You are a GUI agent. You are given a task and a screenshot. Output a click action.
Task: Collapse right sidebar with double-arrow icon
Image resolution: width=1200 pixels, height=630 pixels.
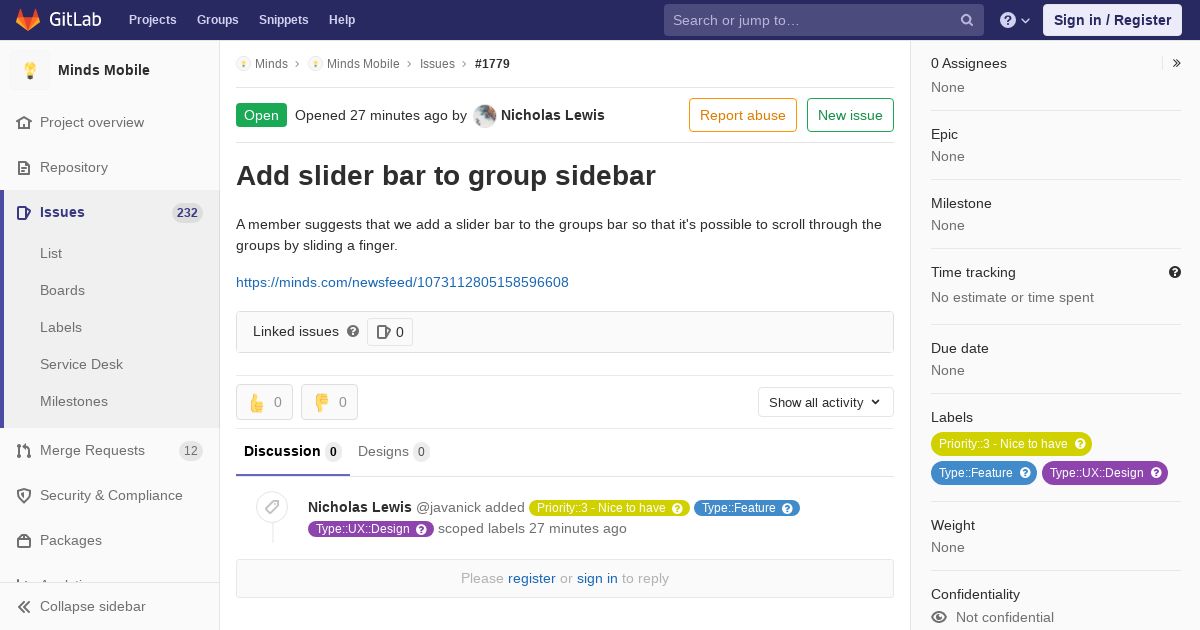pos(1176,63)
